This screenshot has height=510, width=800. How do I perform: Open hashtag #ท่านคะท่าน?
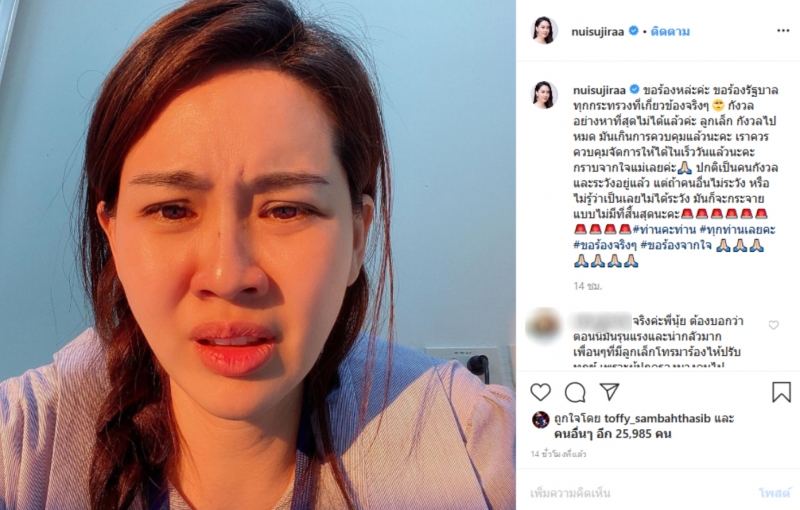click(x=664, y=230)
